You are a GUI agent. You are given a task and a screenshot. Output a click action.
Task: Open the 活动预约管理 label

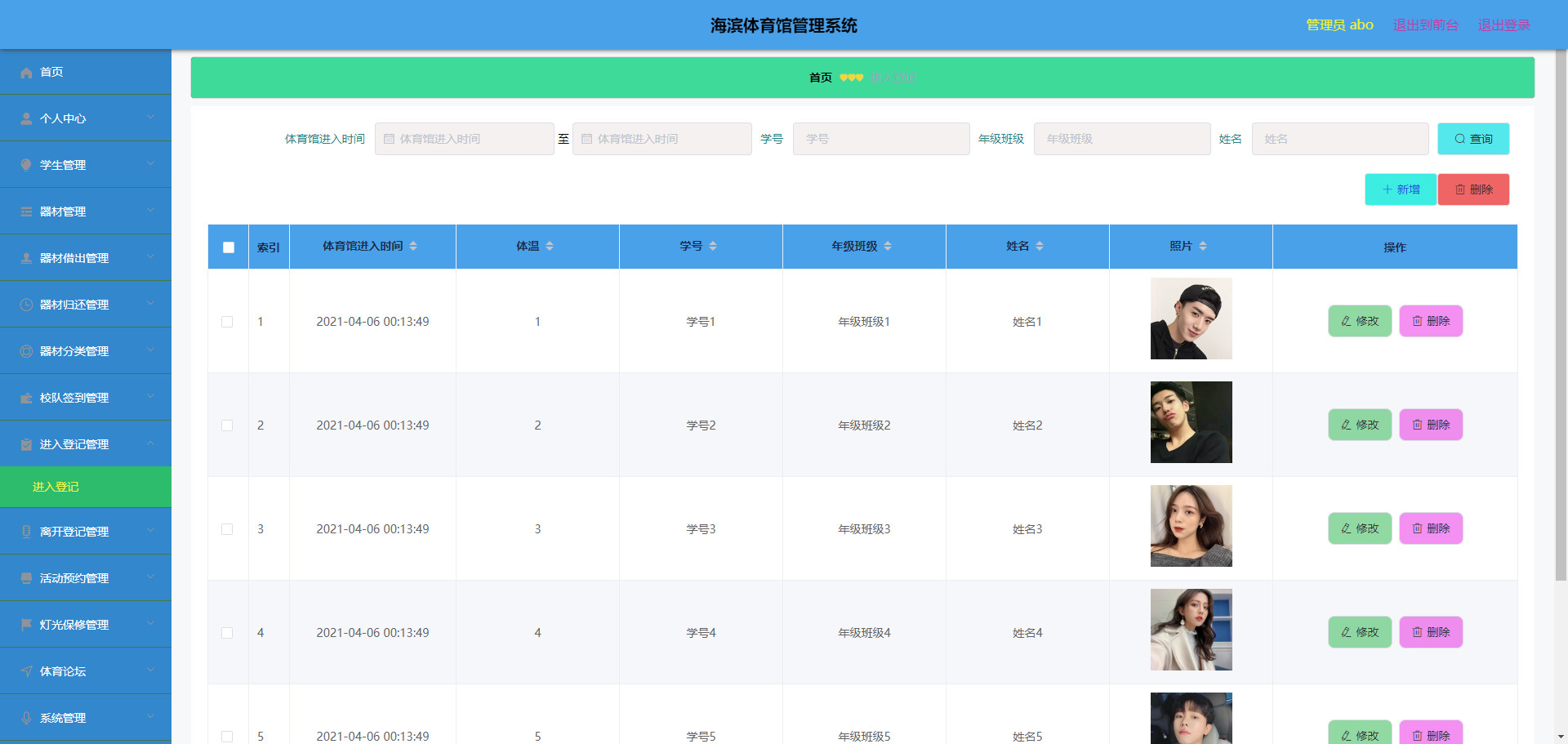74,579
